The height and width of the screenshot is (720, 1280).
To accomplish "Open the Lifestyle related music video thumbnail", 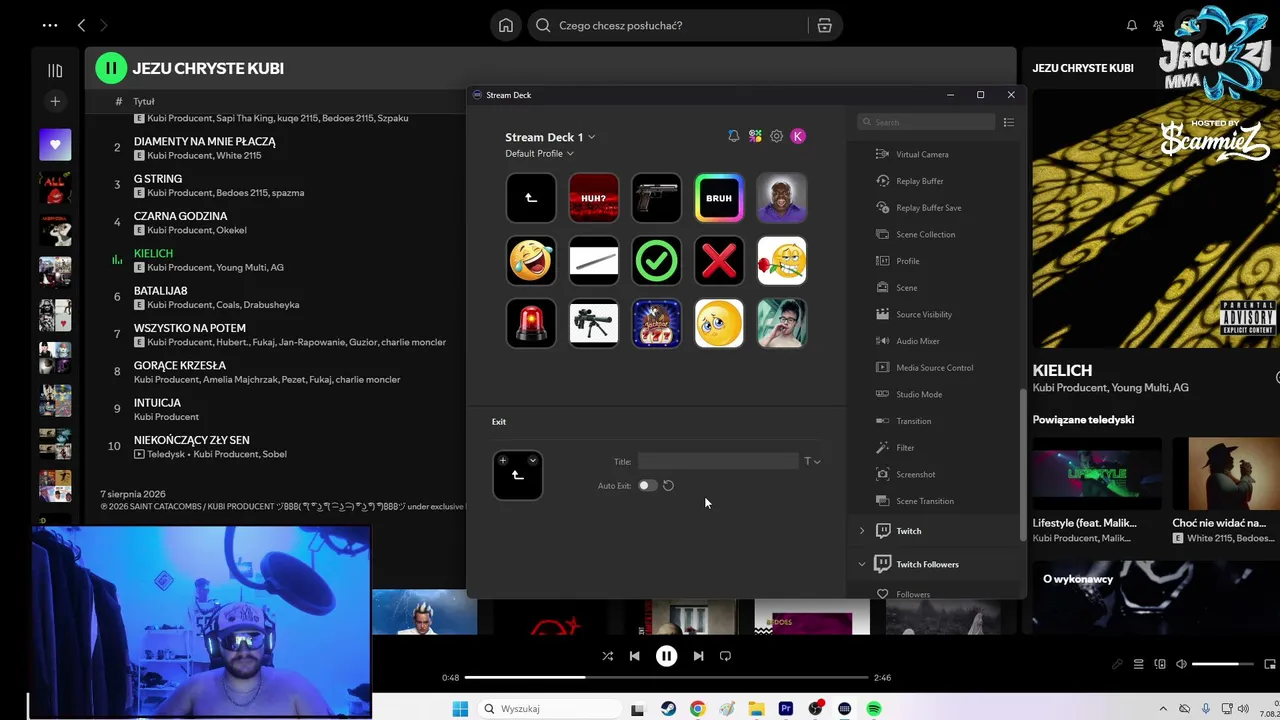I will (x=1097, y=472).
